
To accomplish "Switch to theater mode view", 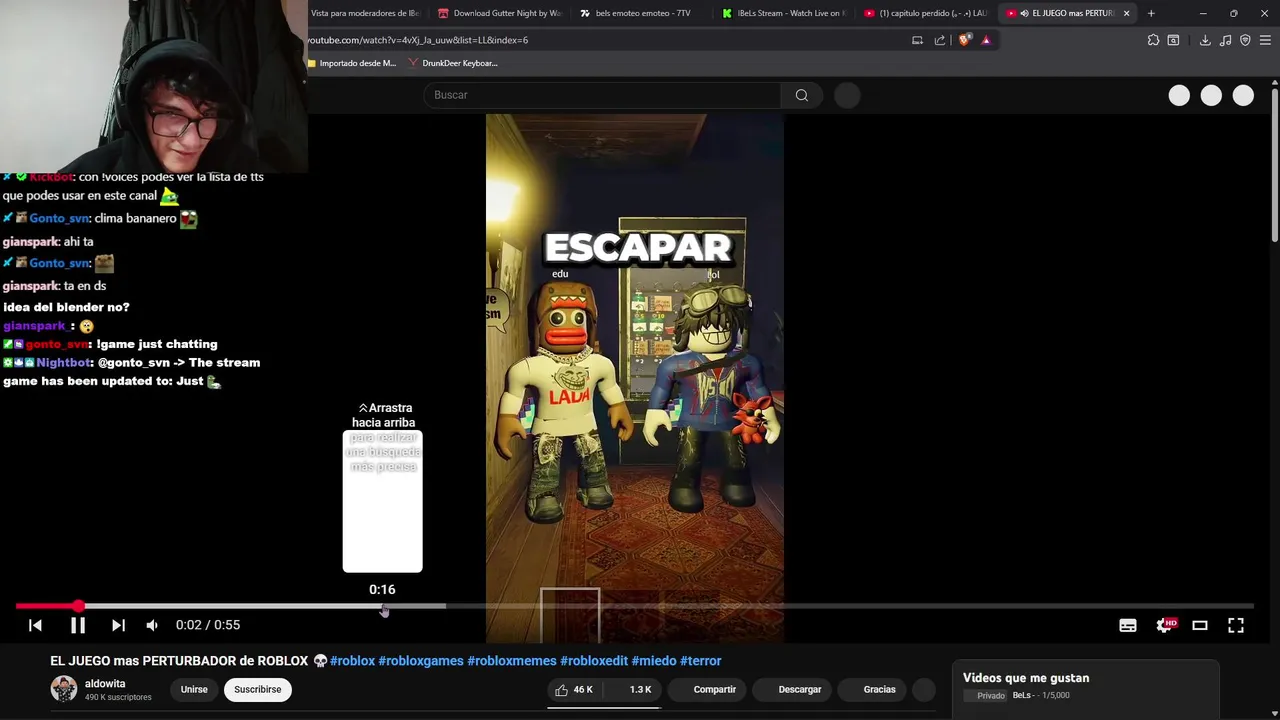I will pyautogui.click(x=1200, y=625).
